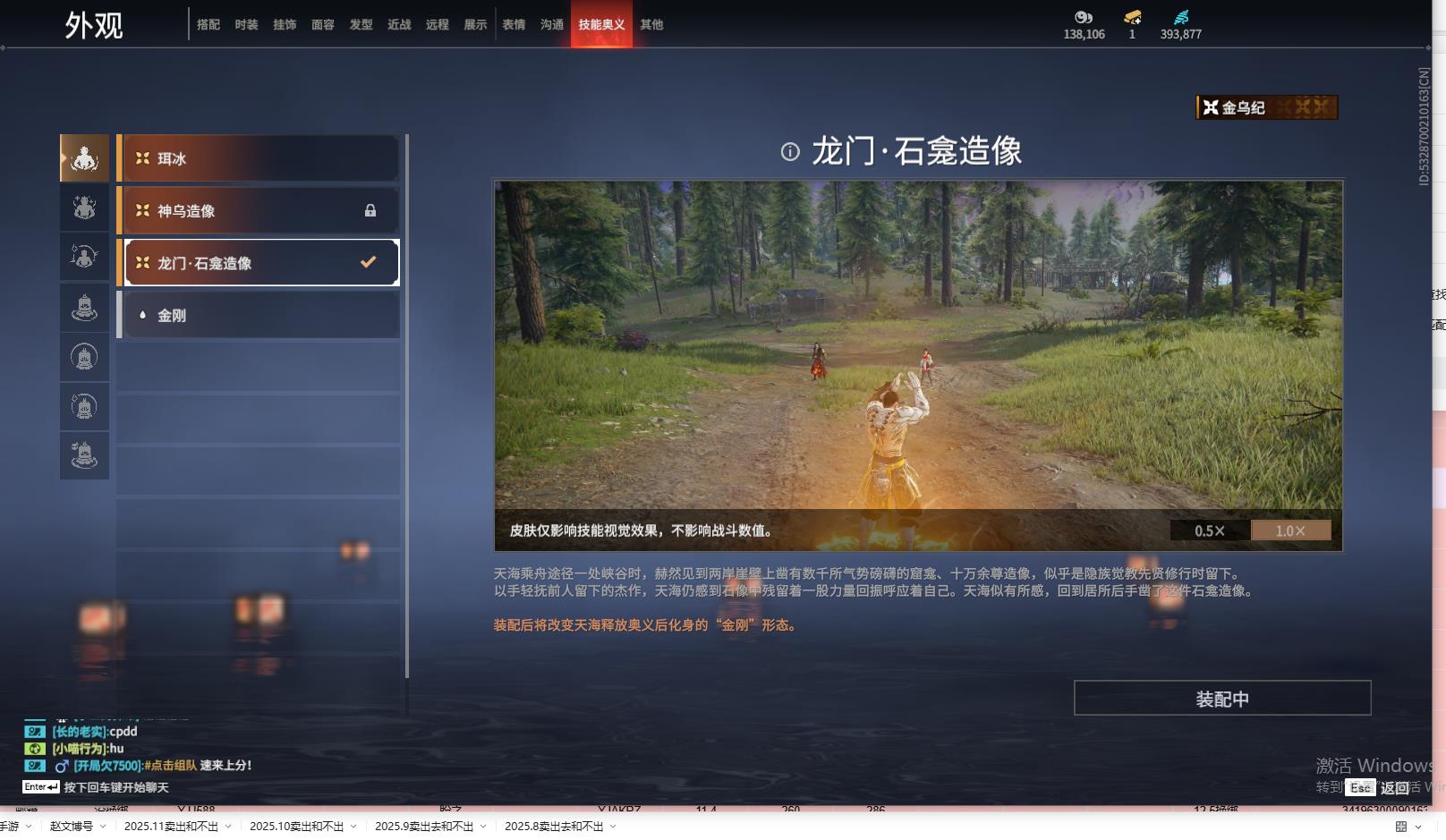The width and height of the screenshot is (1446, 840).
Task: Select the 珥冰 skin entry
Action: click(x=258, y=158)
